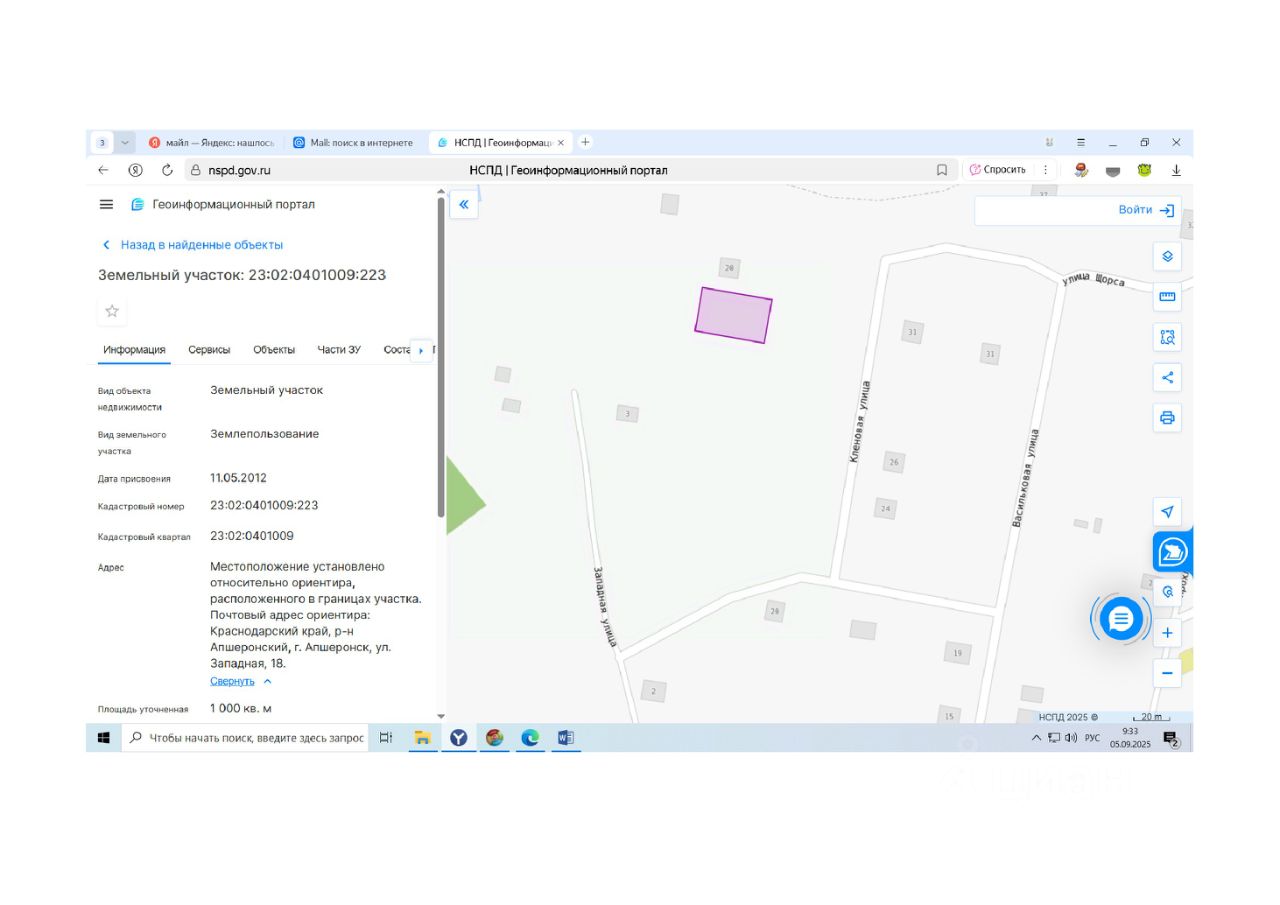
Task: Switch to the Yandex search browser tab
Action: [x=212, y=142]
